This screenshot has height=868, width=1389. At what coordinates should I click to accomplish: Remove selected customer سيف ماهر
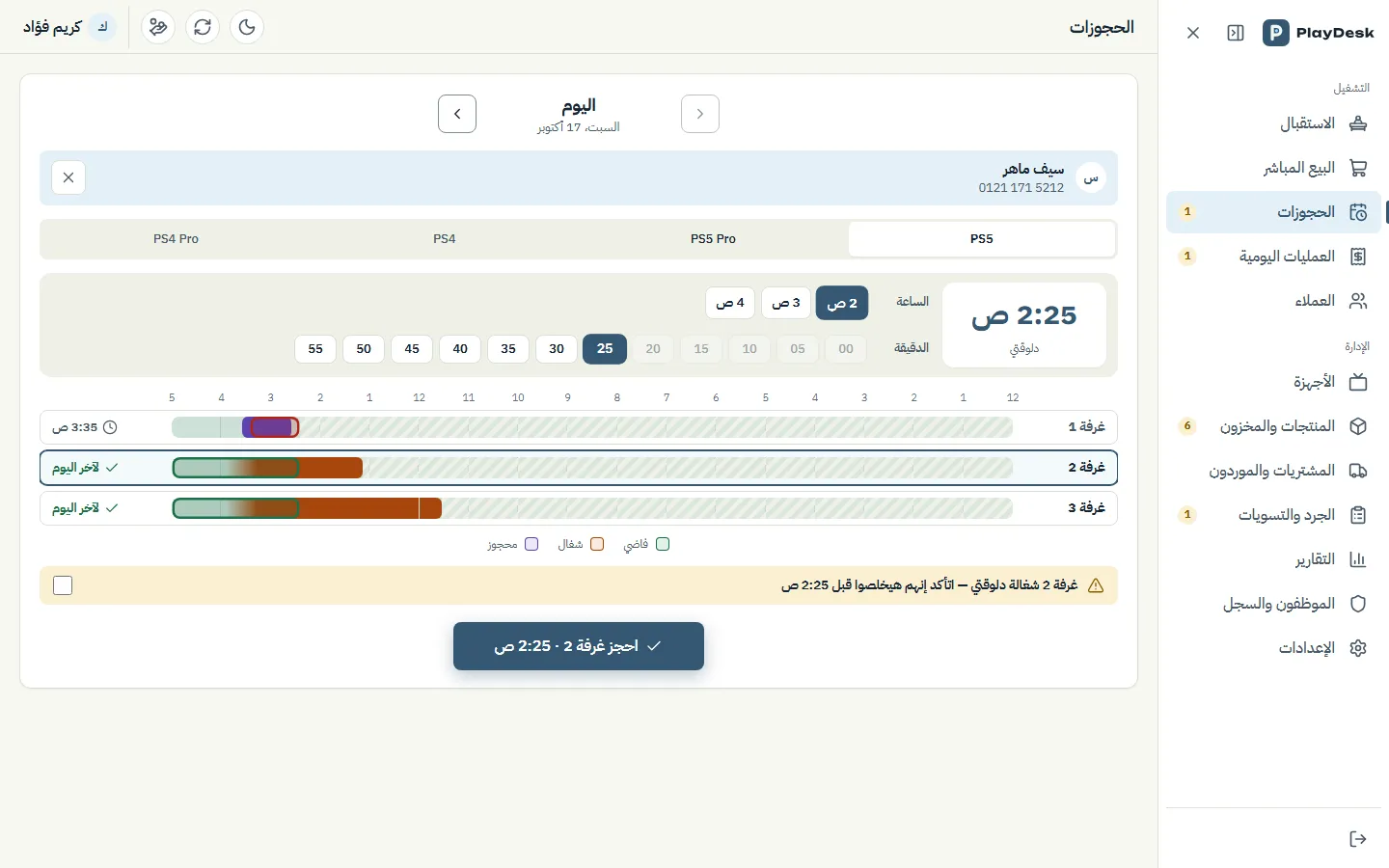tap(68, 177)
